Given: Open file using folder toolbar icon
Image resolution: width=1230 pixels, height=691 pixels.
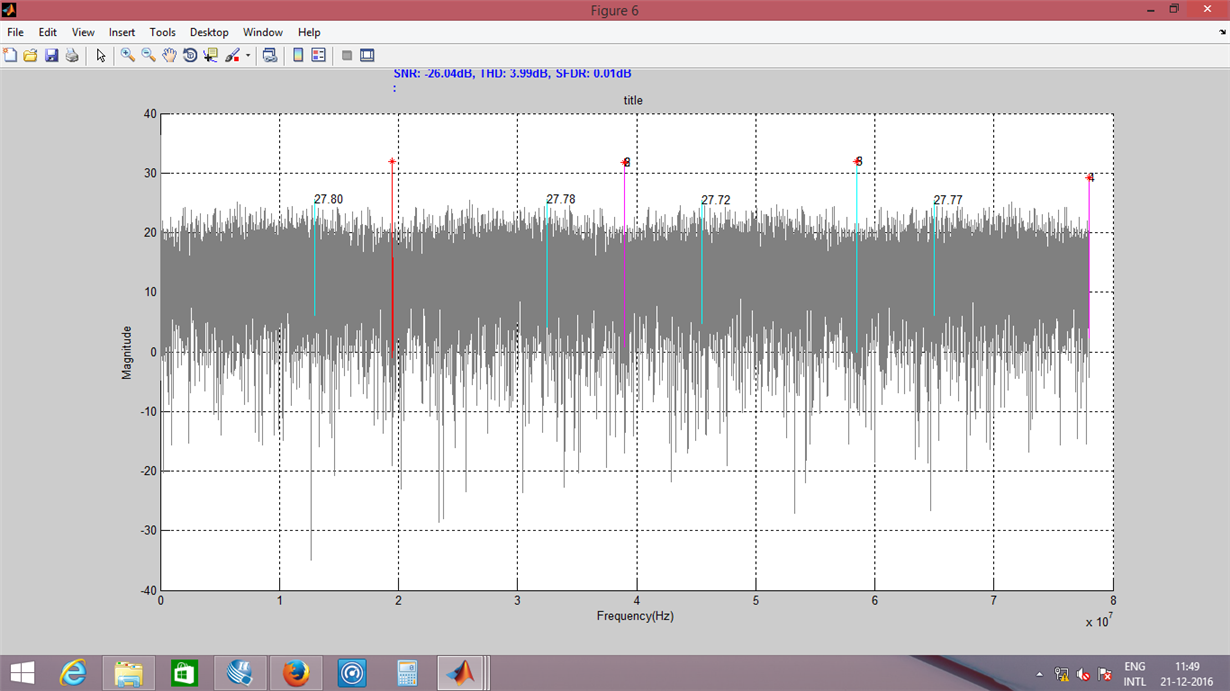Looking at the screenshot, I should tap(30, 56).
